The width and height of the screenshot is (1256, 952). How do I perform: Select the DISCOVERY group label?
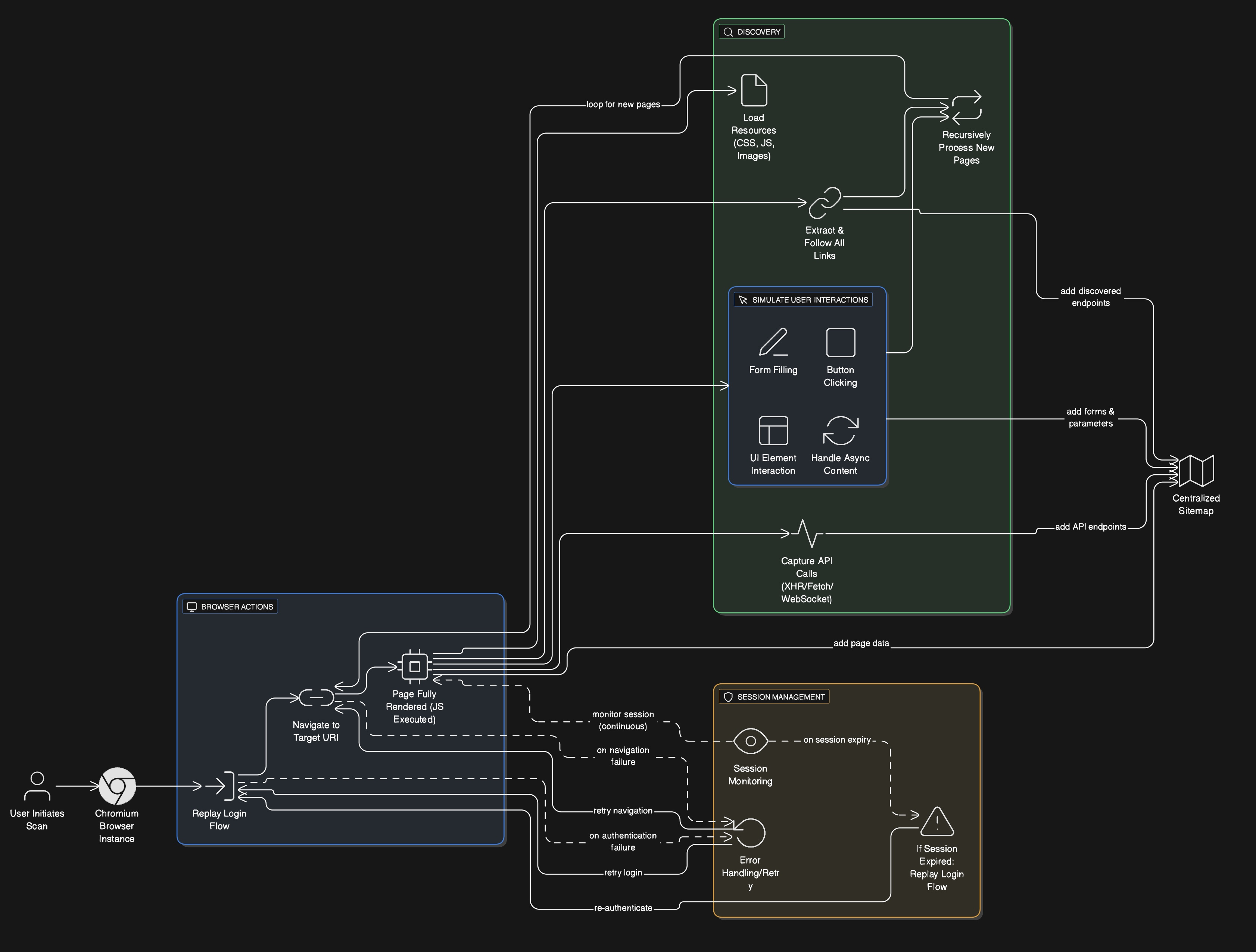tap(758, 32)
